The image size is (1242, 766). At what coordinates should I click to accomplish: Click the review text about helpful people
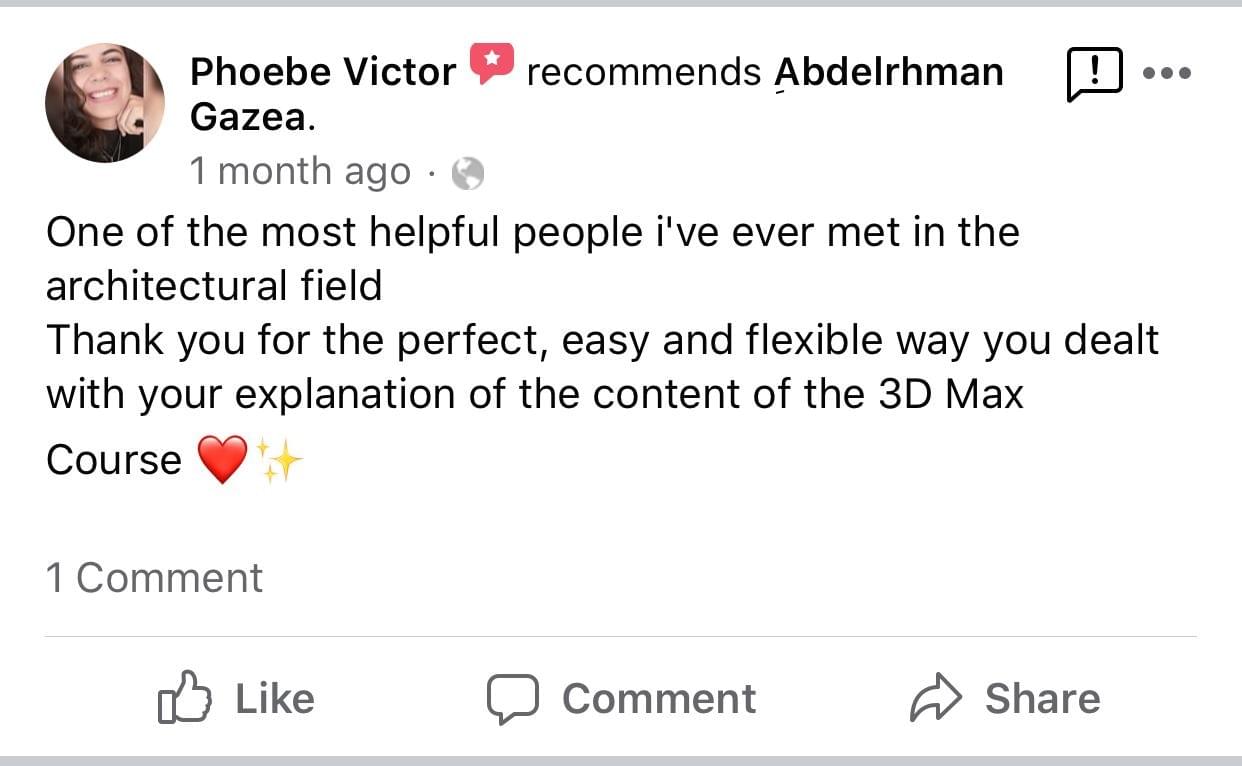[x=532, y=232]
